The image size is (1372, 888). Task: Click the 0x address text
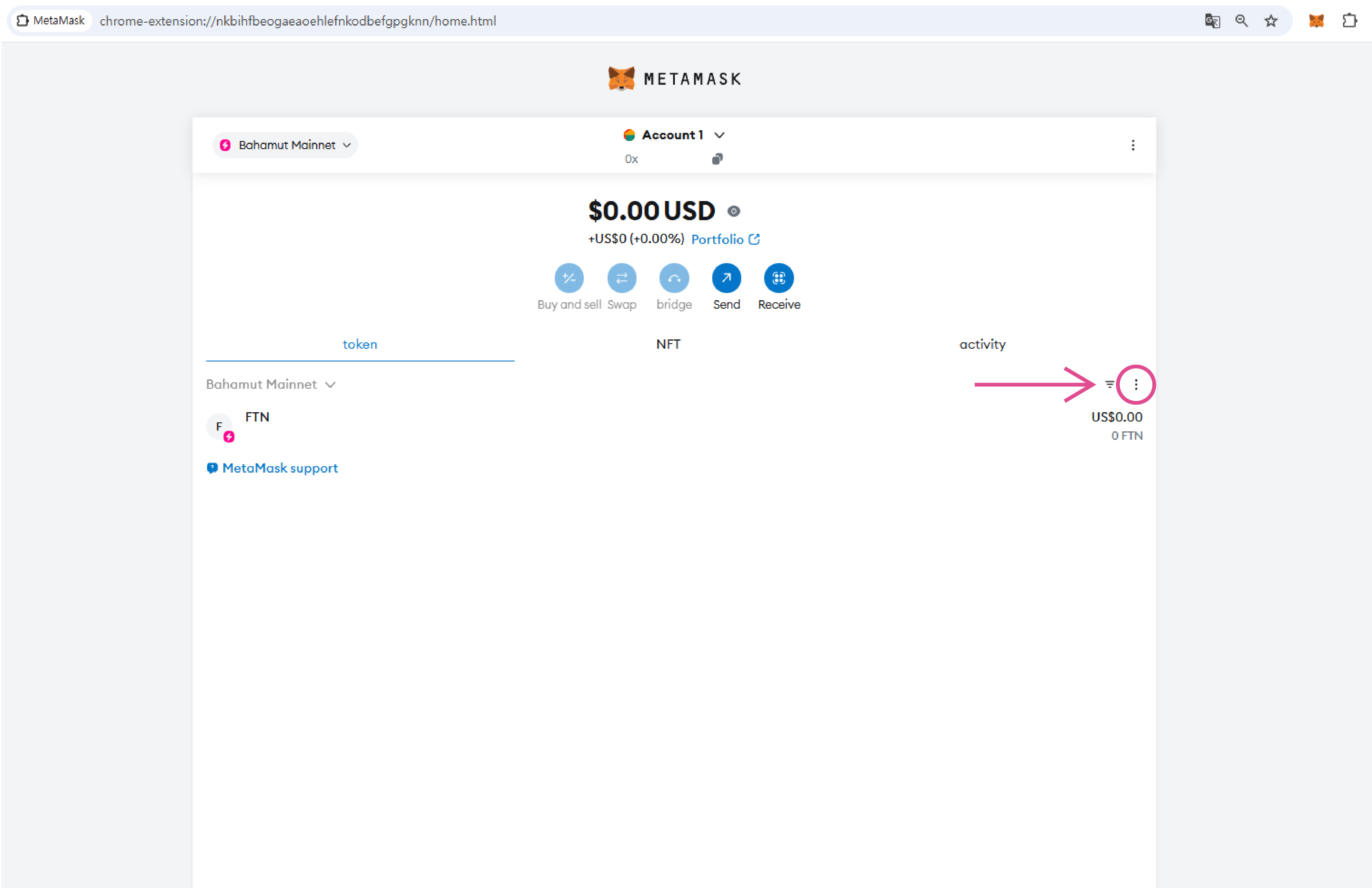(631, 159)
